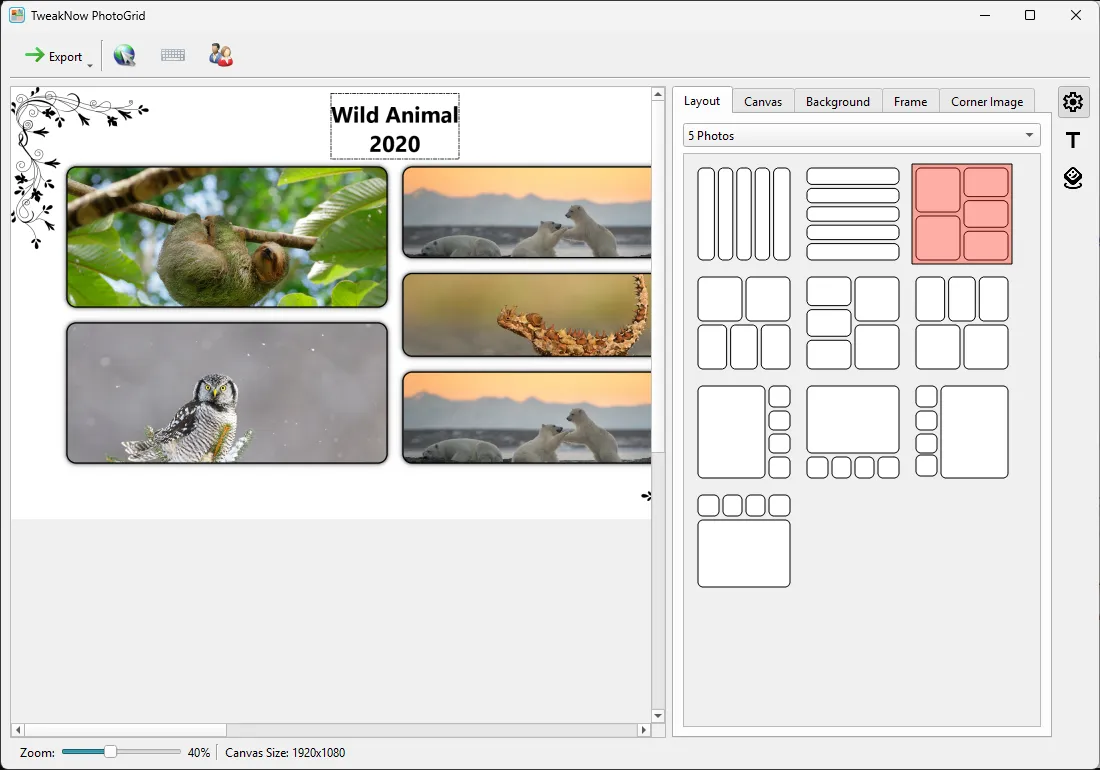1100x770 pixels.
Task: Open the Corner Image tab
Action: (x=986, y=102)
